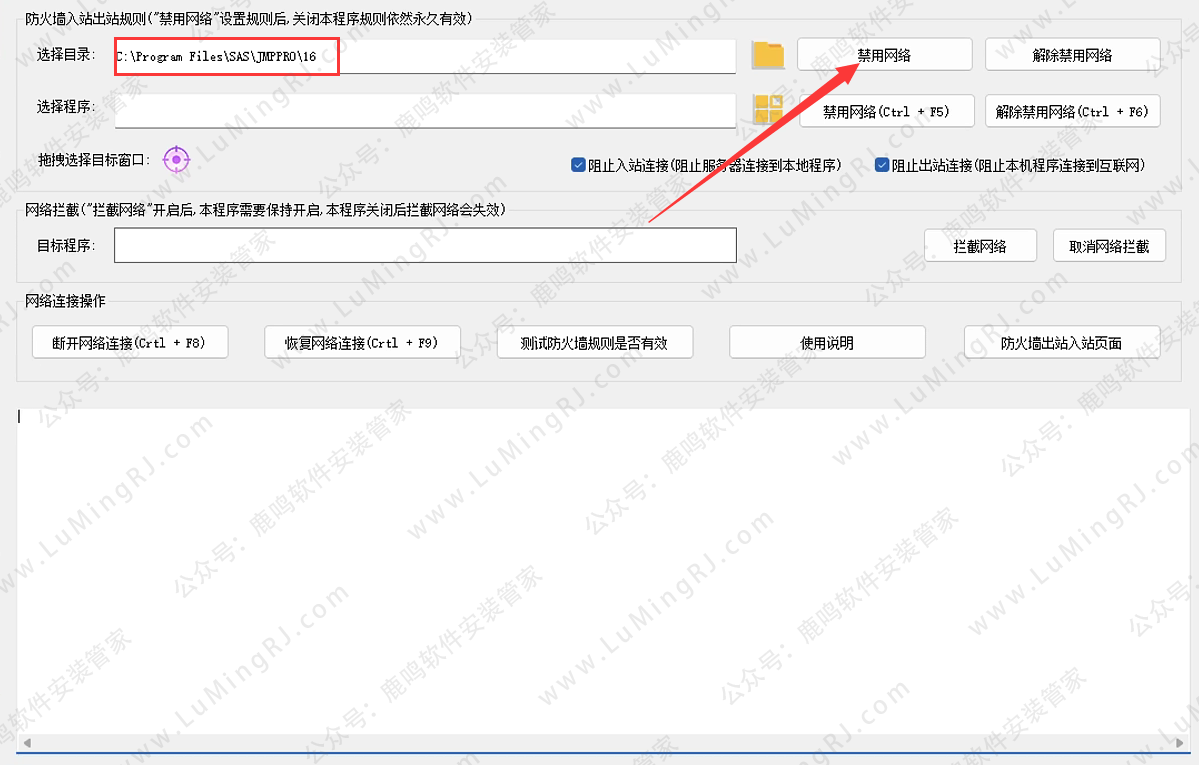Uncheck 阻止入站连接 checkbox
Screen dimensions: 1199x765
(x=578, y=165)
